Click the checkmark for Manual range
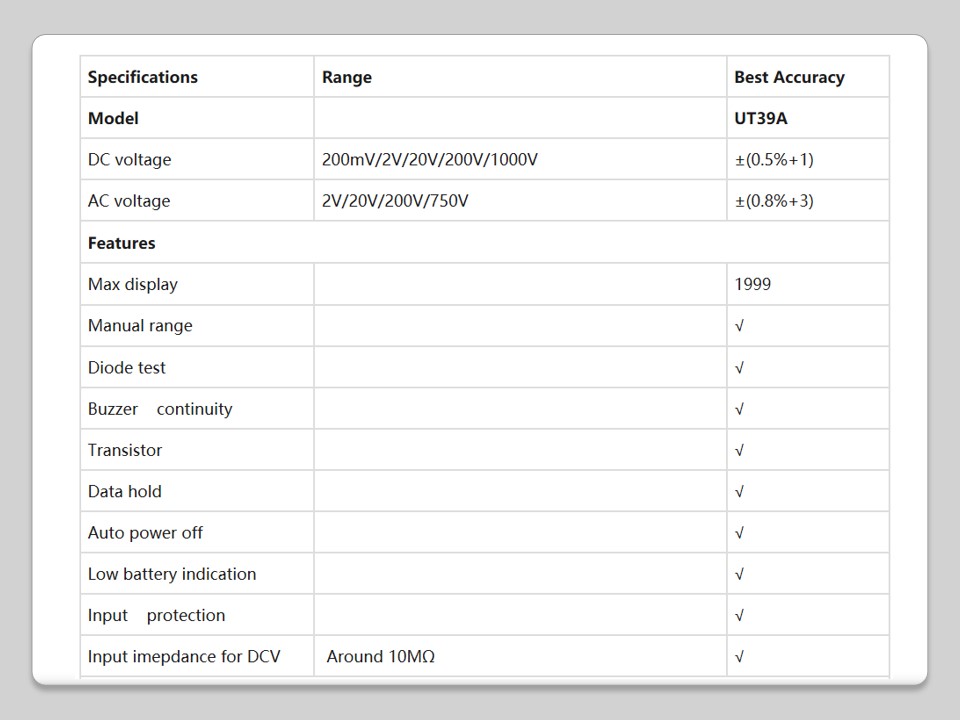 (x=739, y=326)
